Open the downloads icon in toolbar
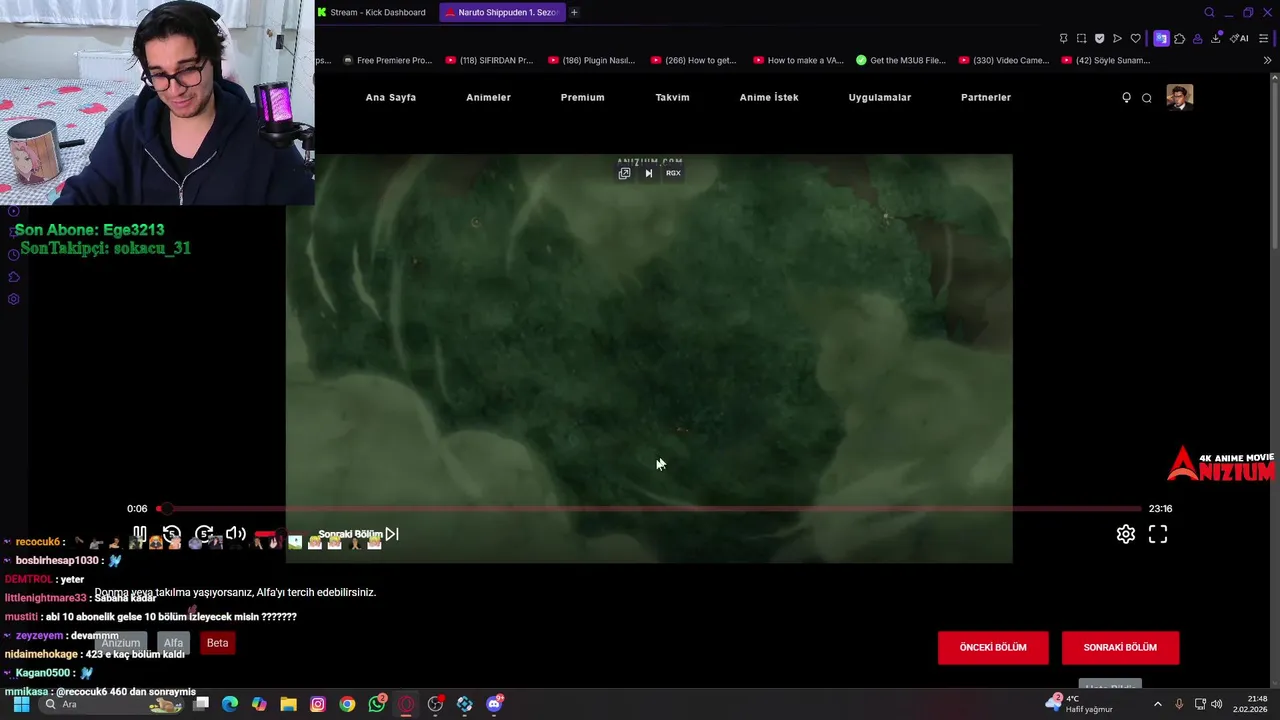 click(x=1215, y=38)
